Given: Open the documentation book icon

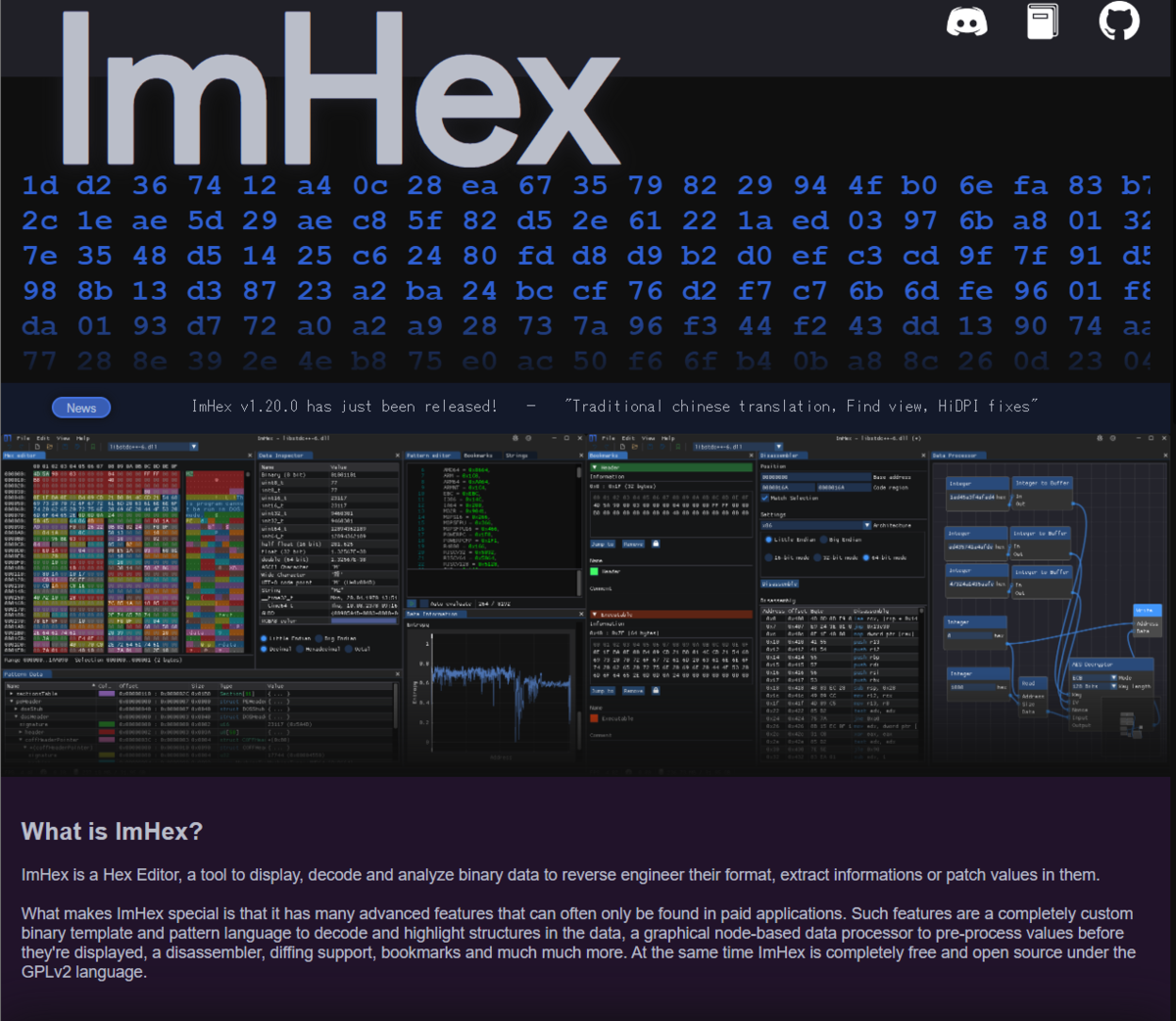Looking at the screenshot, I should tap(1042, 20).
